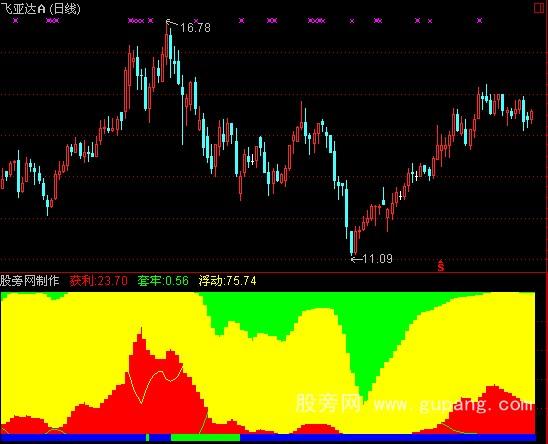Screen dimensions: 548x444
Task: Click the 11.09 low price label
Action: [x=377, y=259]
